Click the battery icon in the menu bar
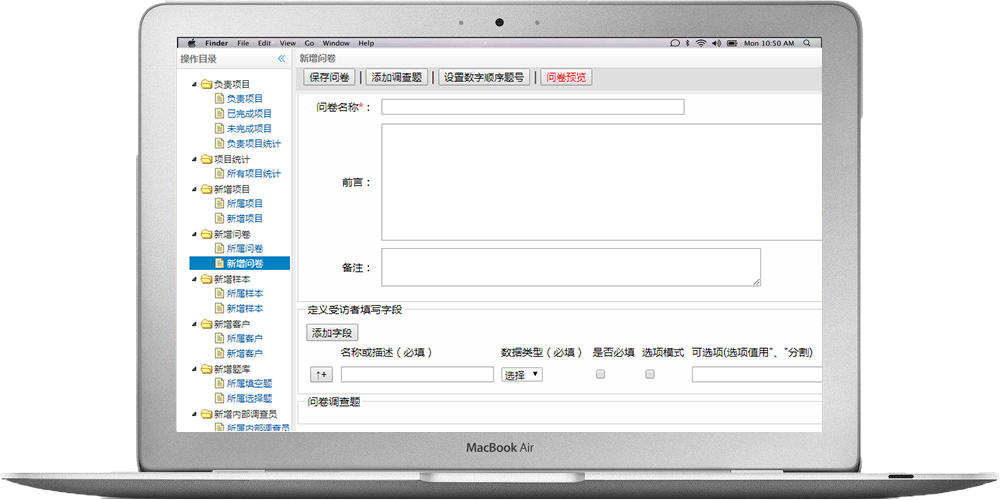1000x500 pixels. [x=732, y=43]
